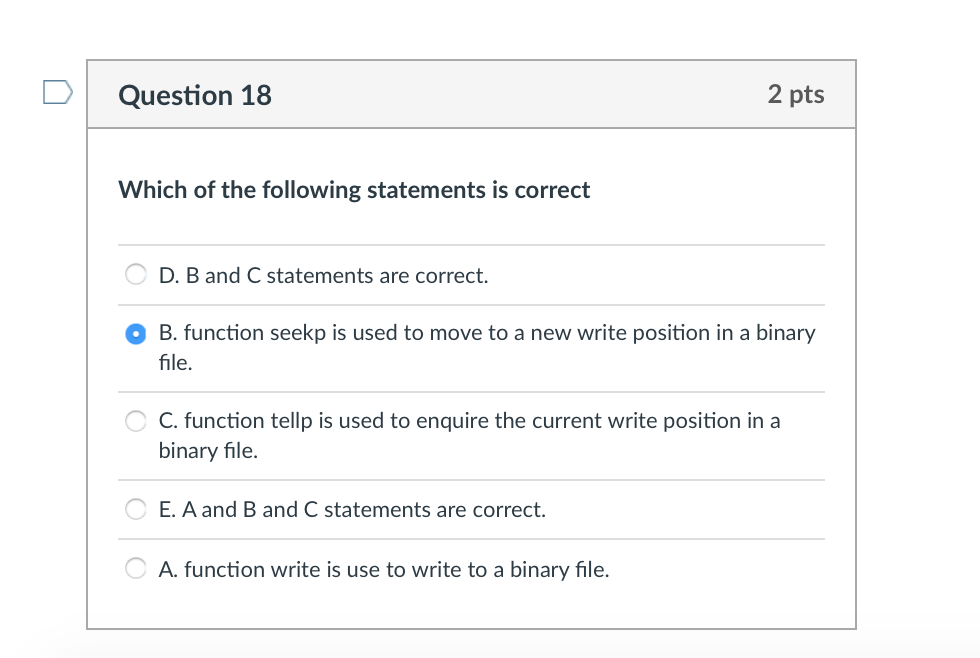The width and height of the screenshot is (980, 658).
Task: Click the word "seekp" in option B
Action: pos(298,333)
